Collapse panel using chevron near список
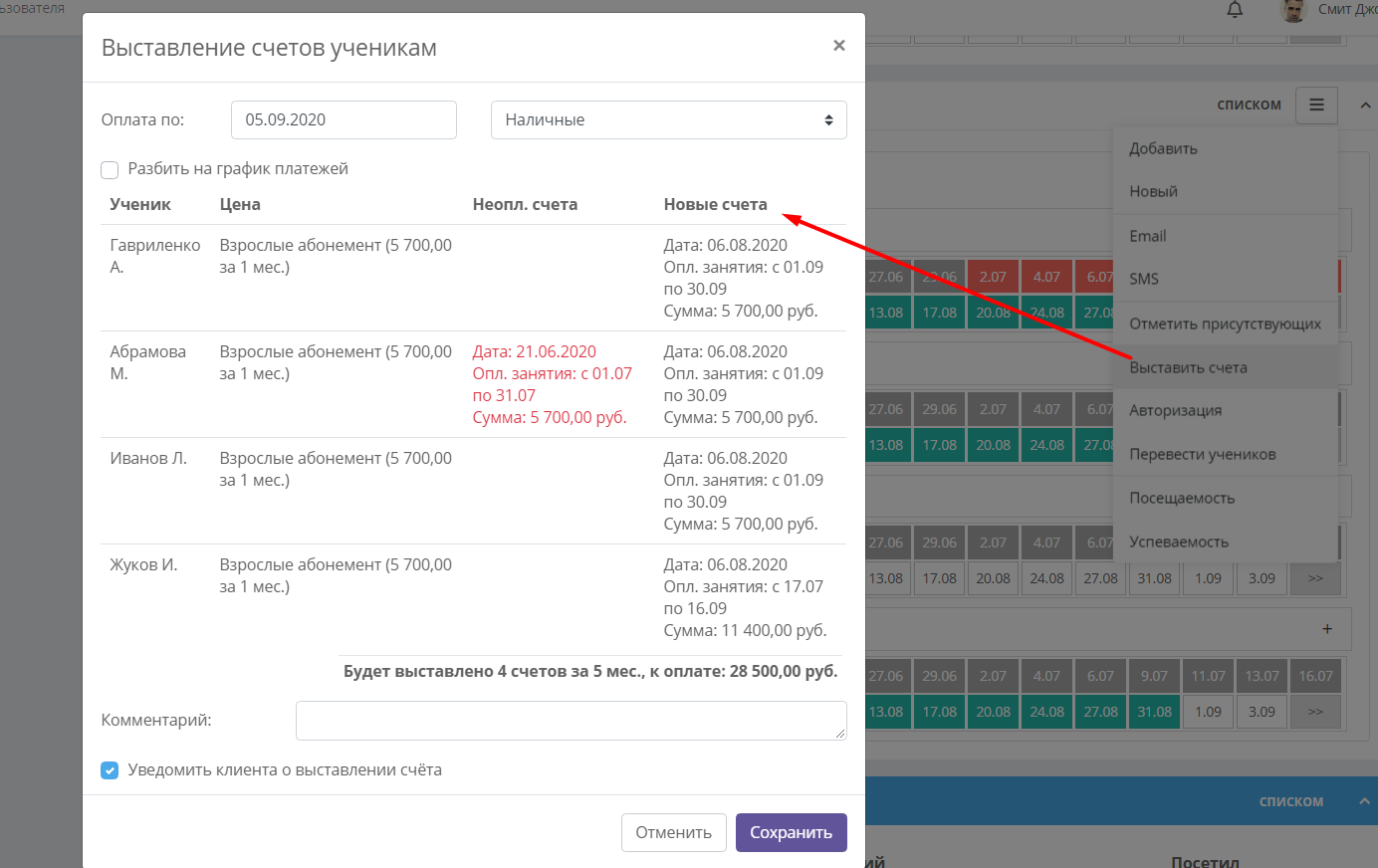Screen dimensions: 1378x868 click(x=1365, y=106)
